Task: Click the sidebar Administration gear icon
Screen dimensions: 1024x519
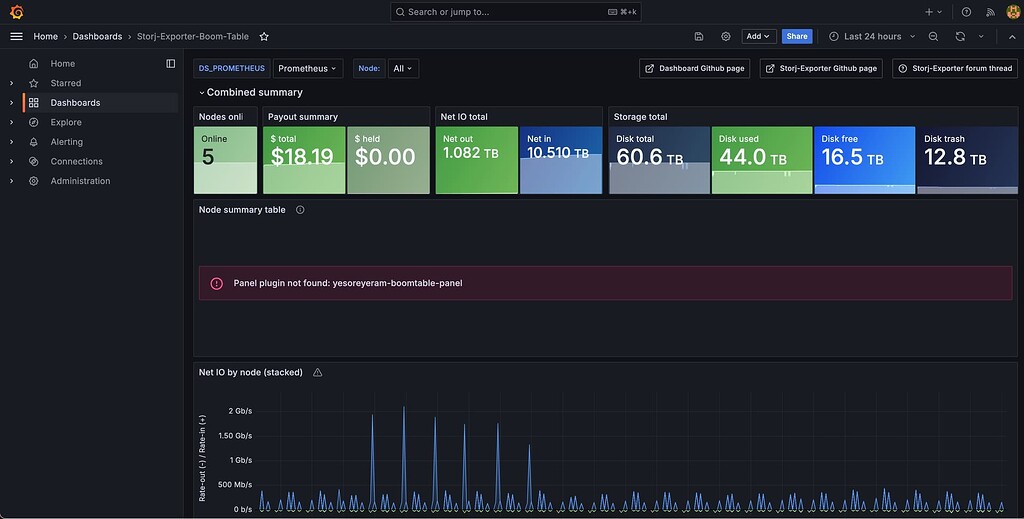Action: [34, 181]
